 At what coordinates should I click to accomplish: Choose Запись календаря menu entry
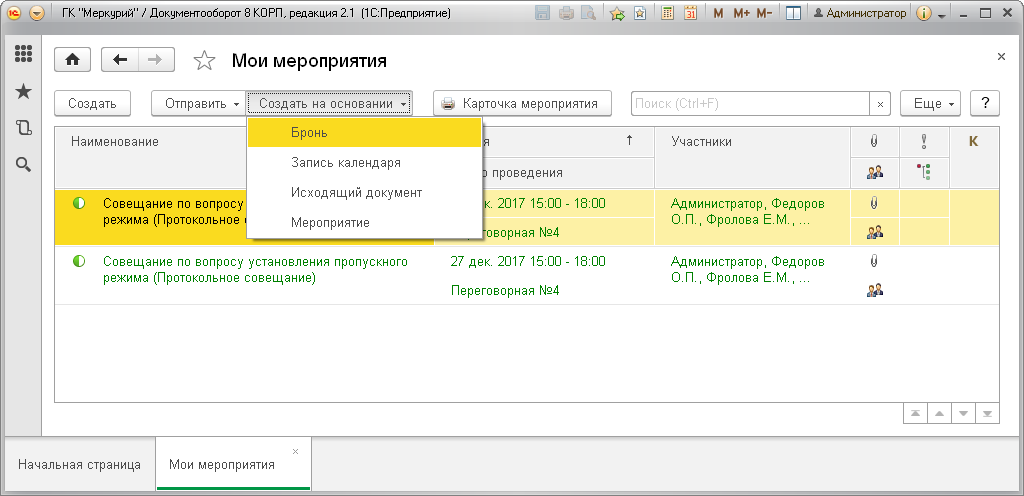tap(364, 163)
